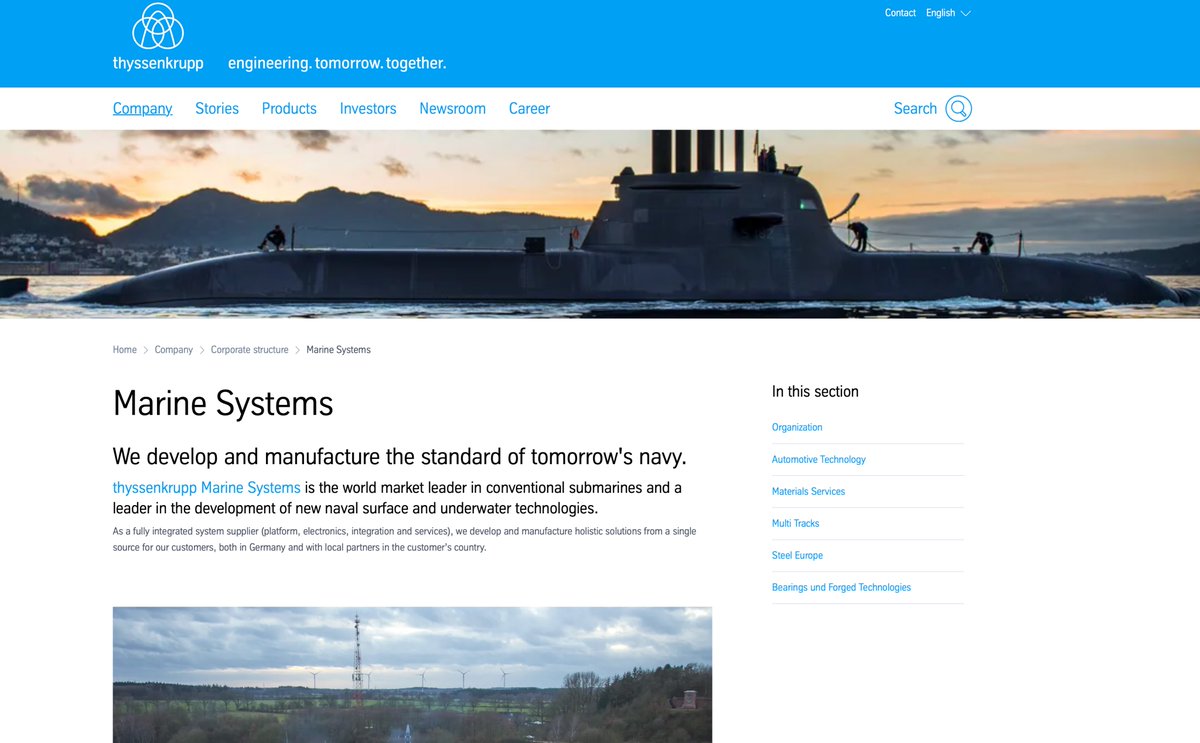Expand the English language dropdown
This screenshot has width=1200, height=743.
948,13
